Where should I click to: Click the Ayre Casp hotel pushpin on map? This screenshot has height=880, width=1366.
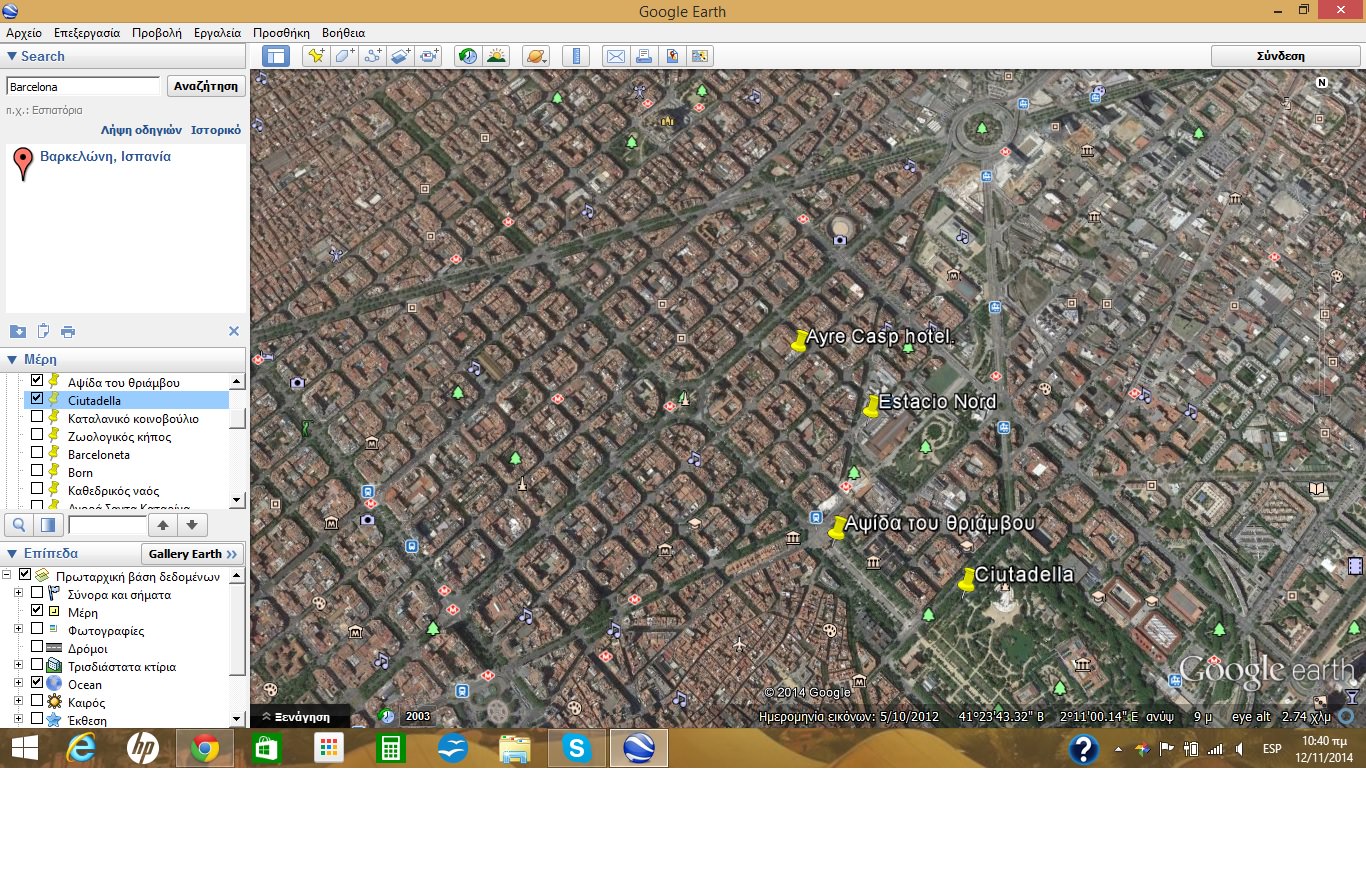pos(798,342)
